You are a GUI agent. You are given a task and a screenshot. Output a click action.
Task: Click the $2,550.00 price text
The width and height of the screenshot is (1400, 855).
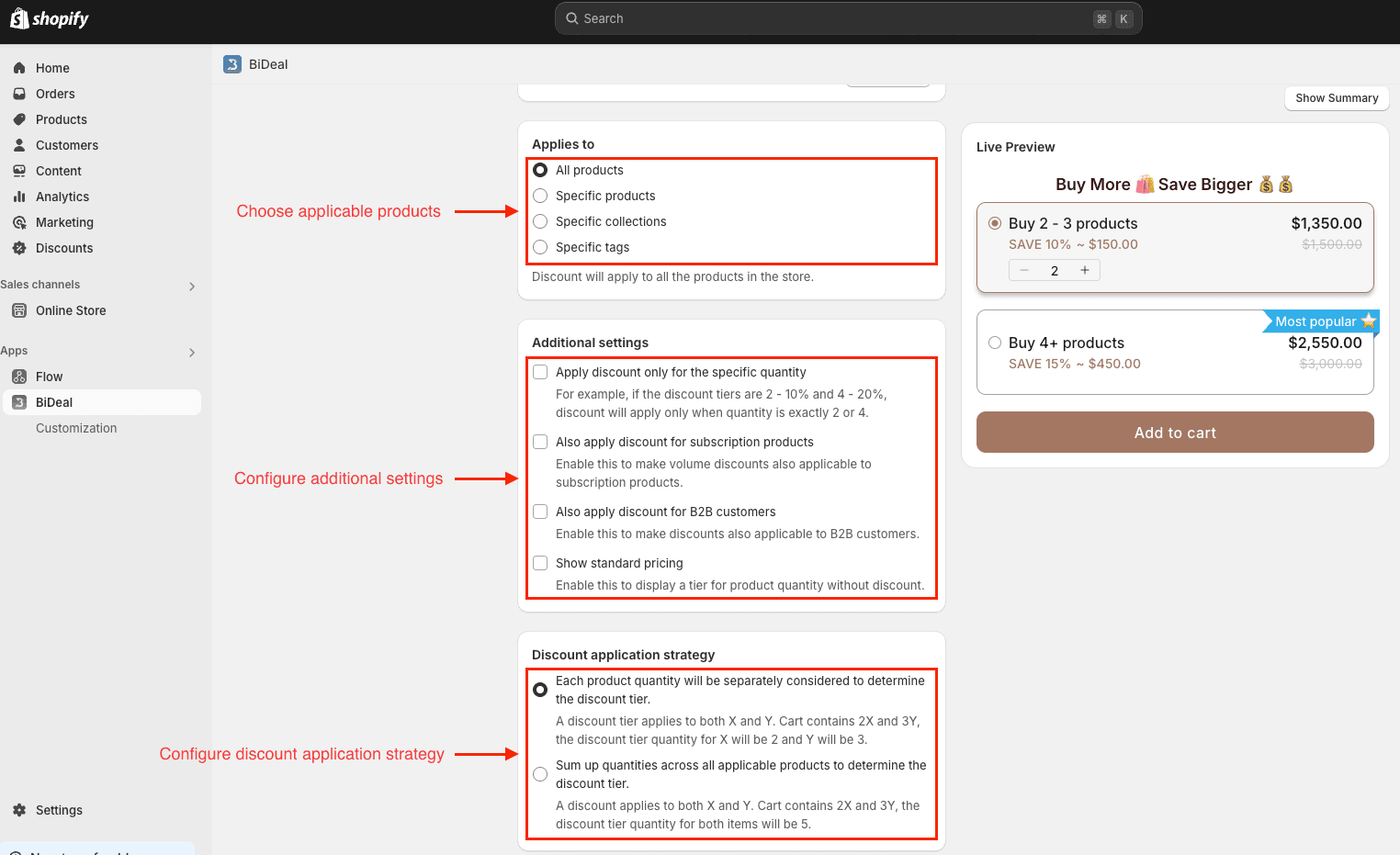(1325, 343)
